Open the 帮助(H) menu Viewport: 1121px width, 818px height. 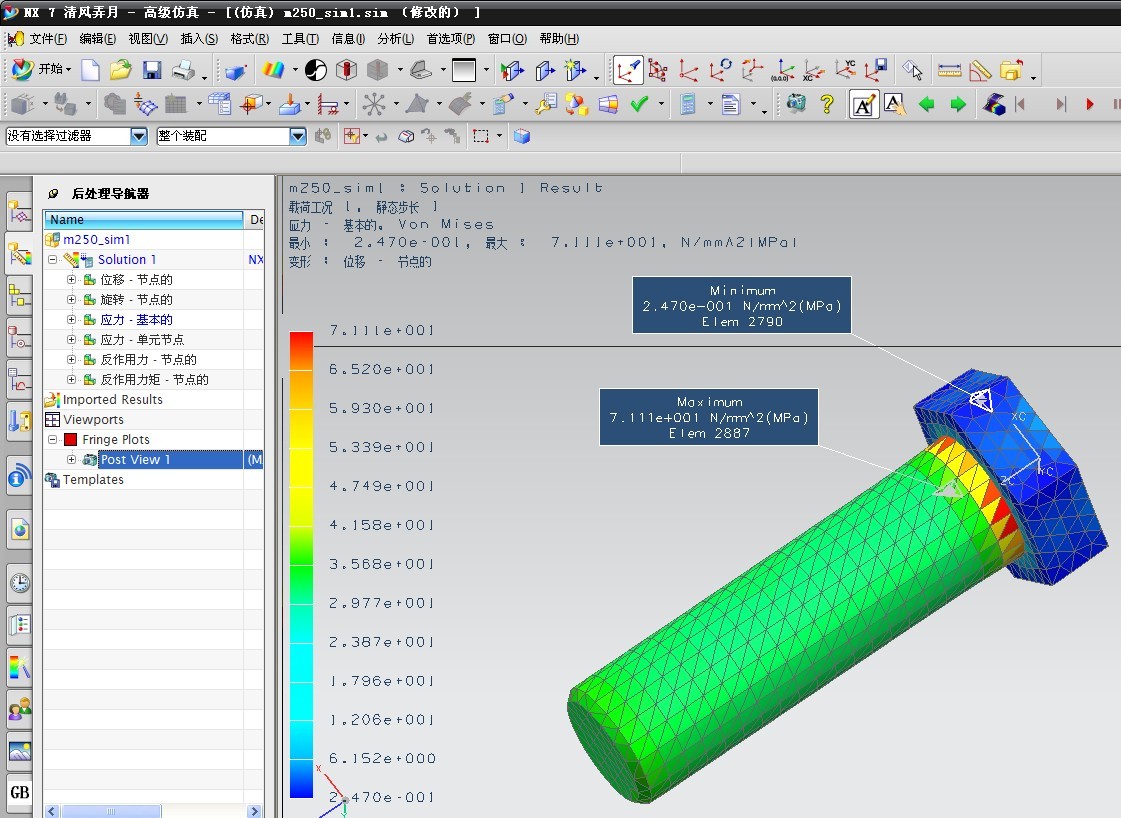[x=559, y=39]
